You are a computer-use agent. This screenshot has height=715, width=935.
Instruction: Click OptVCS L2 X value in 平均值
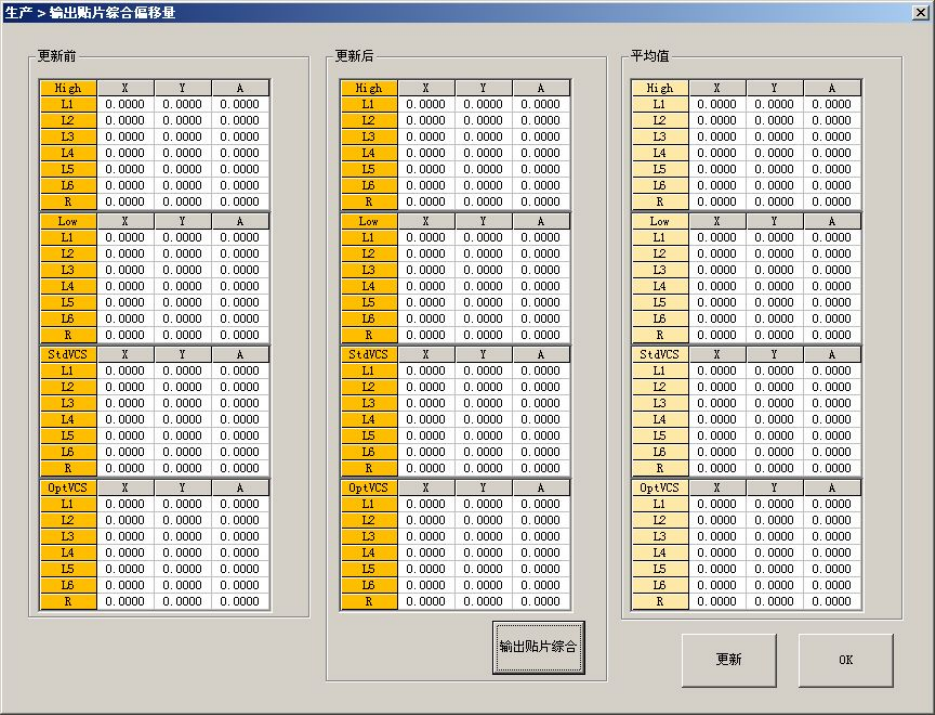tap(717, 521)
